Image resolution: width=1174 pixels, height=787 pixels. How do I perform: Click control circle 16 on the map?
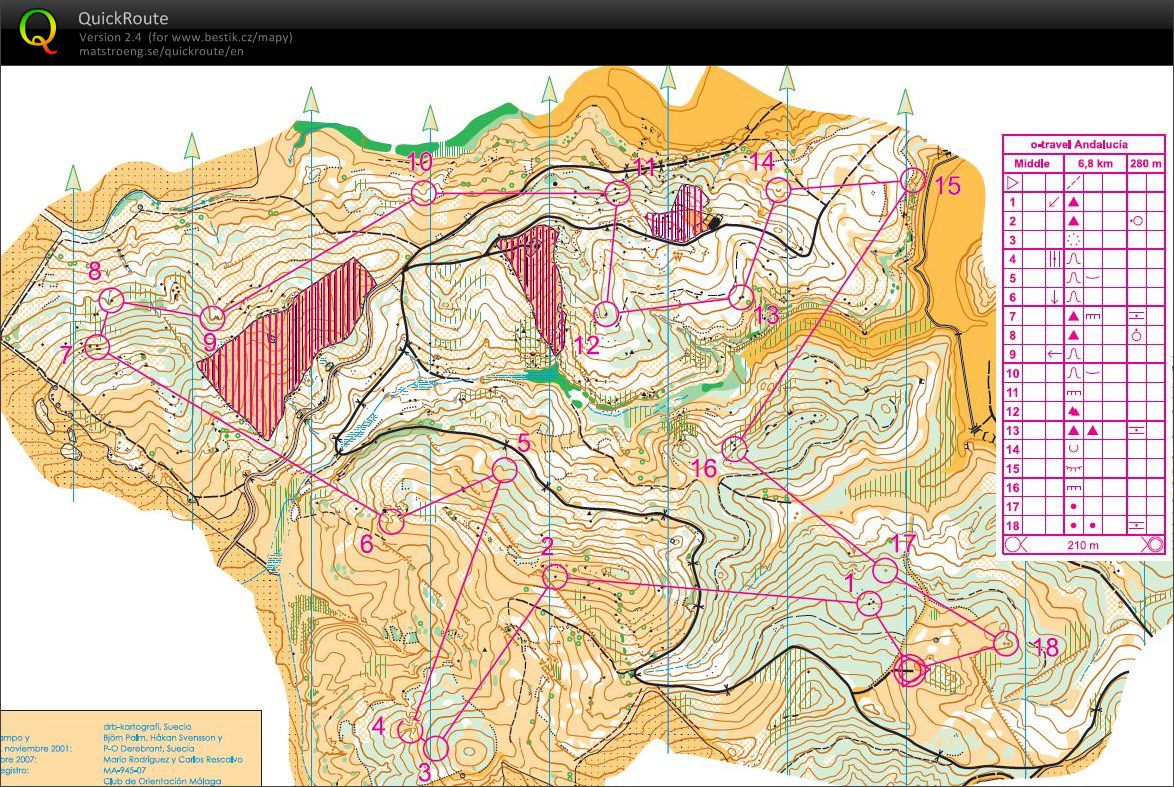(735, 449)
